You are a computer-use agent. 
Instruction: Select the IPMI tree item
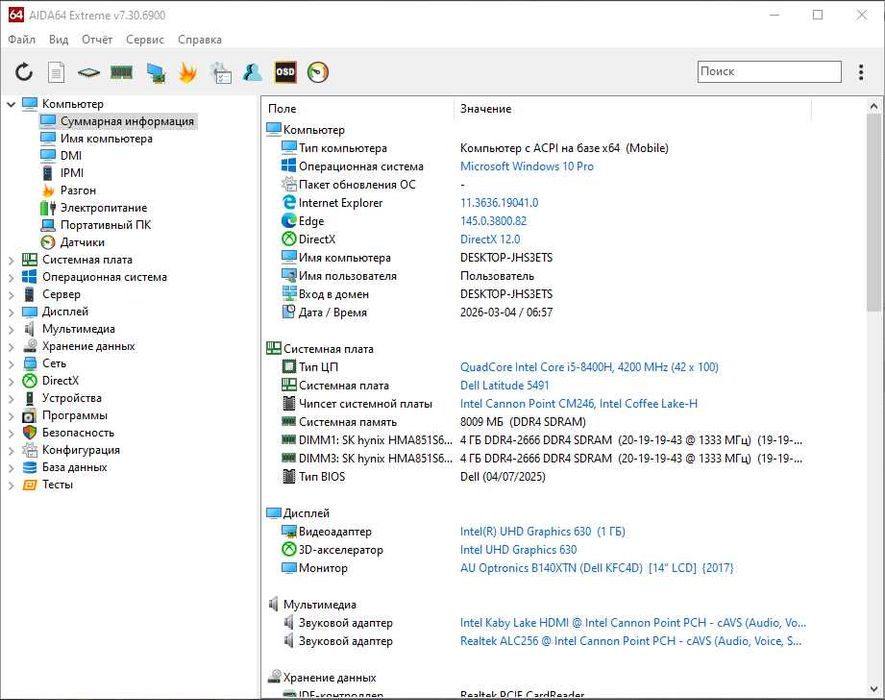tap(72, 173)
